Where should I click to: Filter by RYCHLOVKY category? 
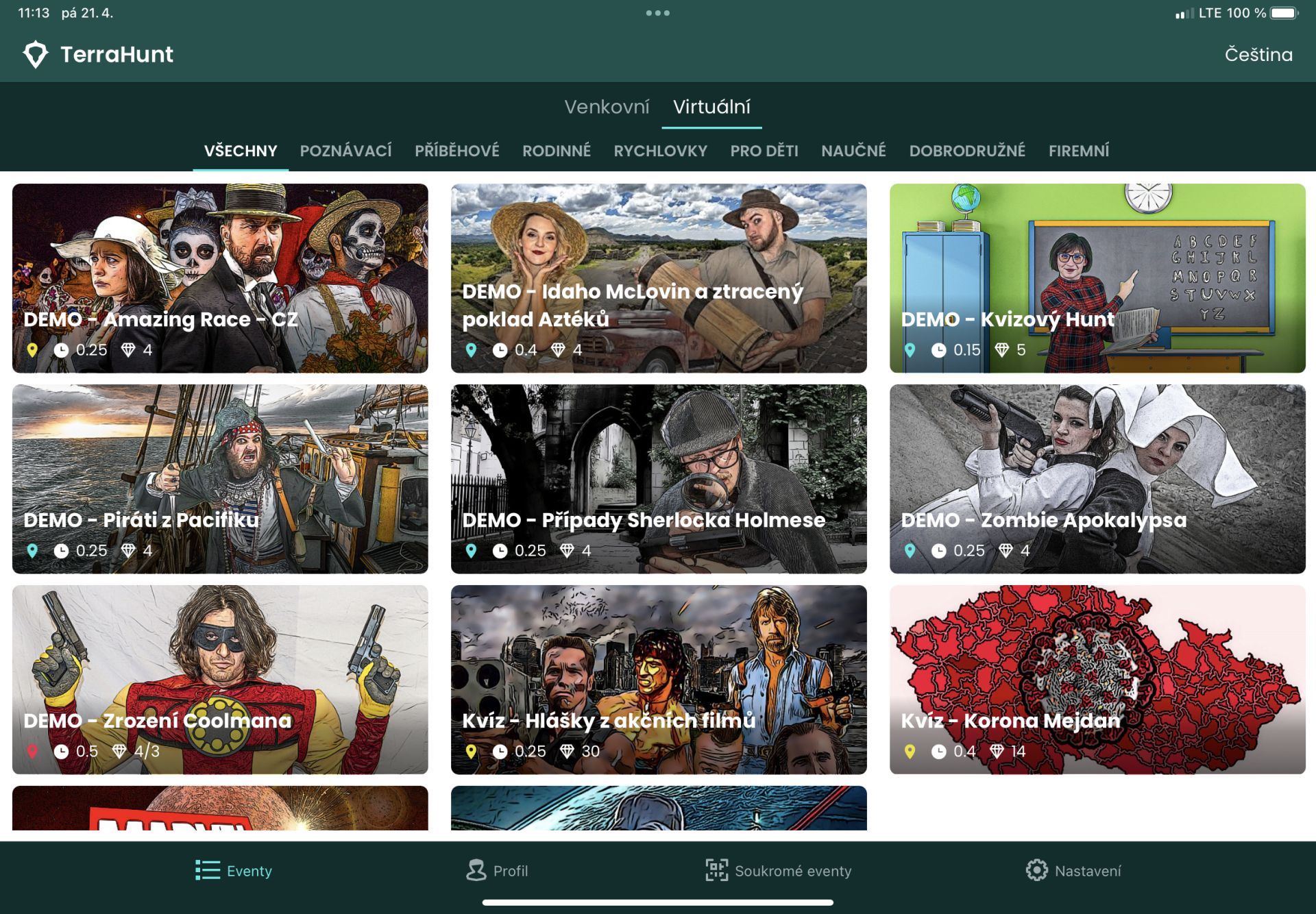coord(660,151)
